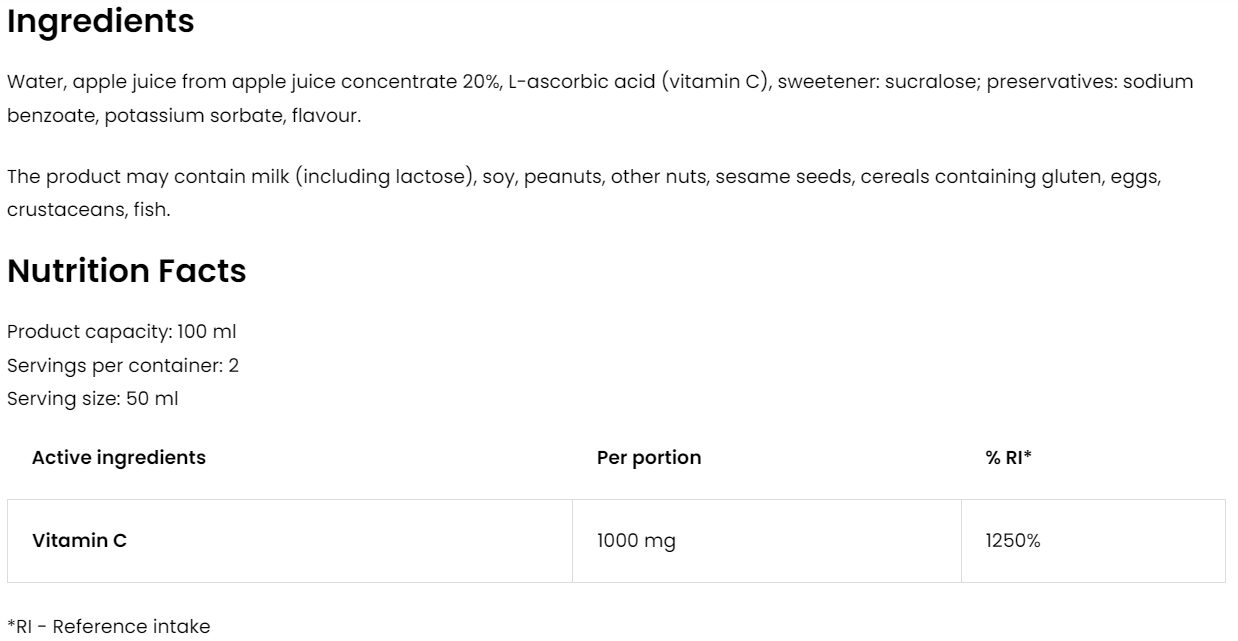Click the '1000 mg' table cell

(636, 541)
